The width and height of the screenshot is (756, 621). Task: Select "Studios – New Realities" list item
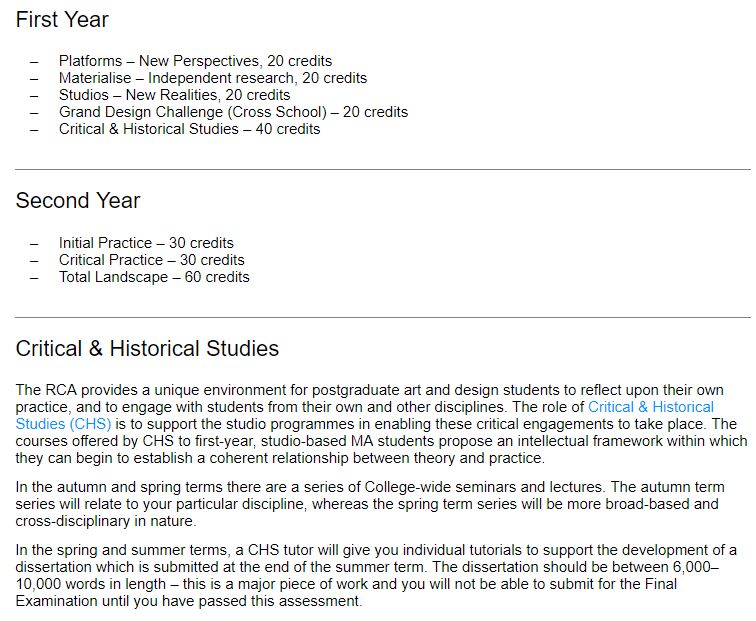click(174, 95)
